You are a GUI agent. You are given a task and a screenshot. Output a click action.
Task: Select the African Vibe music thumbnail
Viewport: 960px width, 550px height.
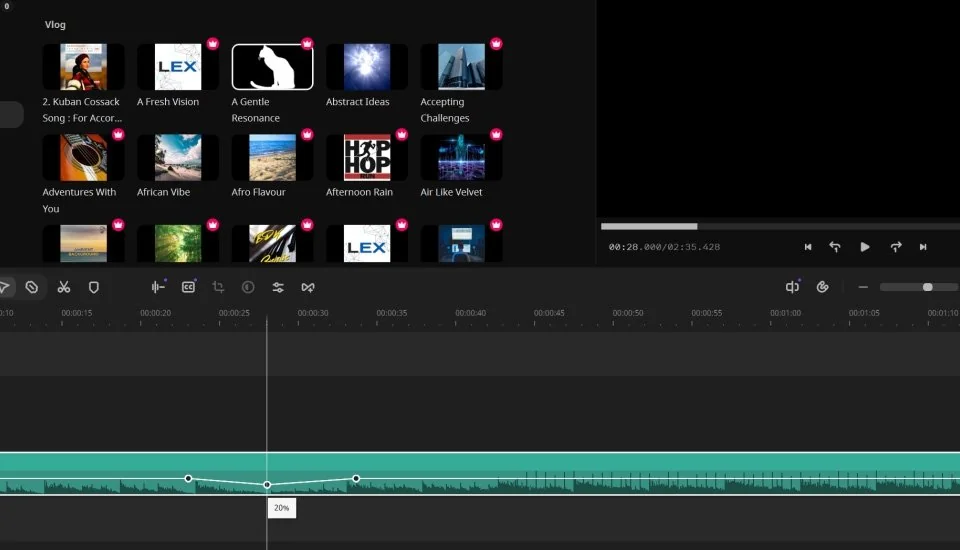coord(178,158)
